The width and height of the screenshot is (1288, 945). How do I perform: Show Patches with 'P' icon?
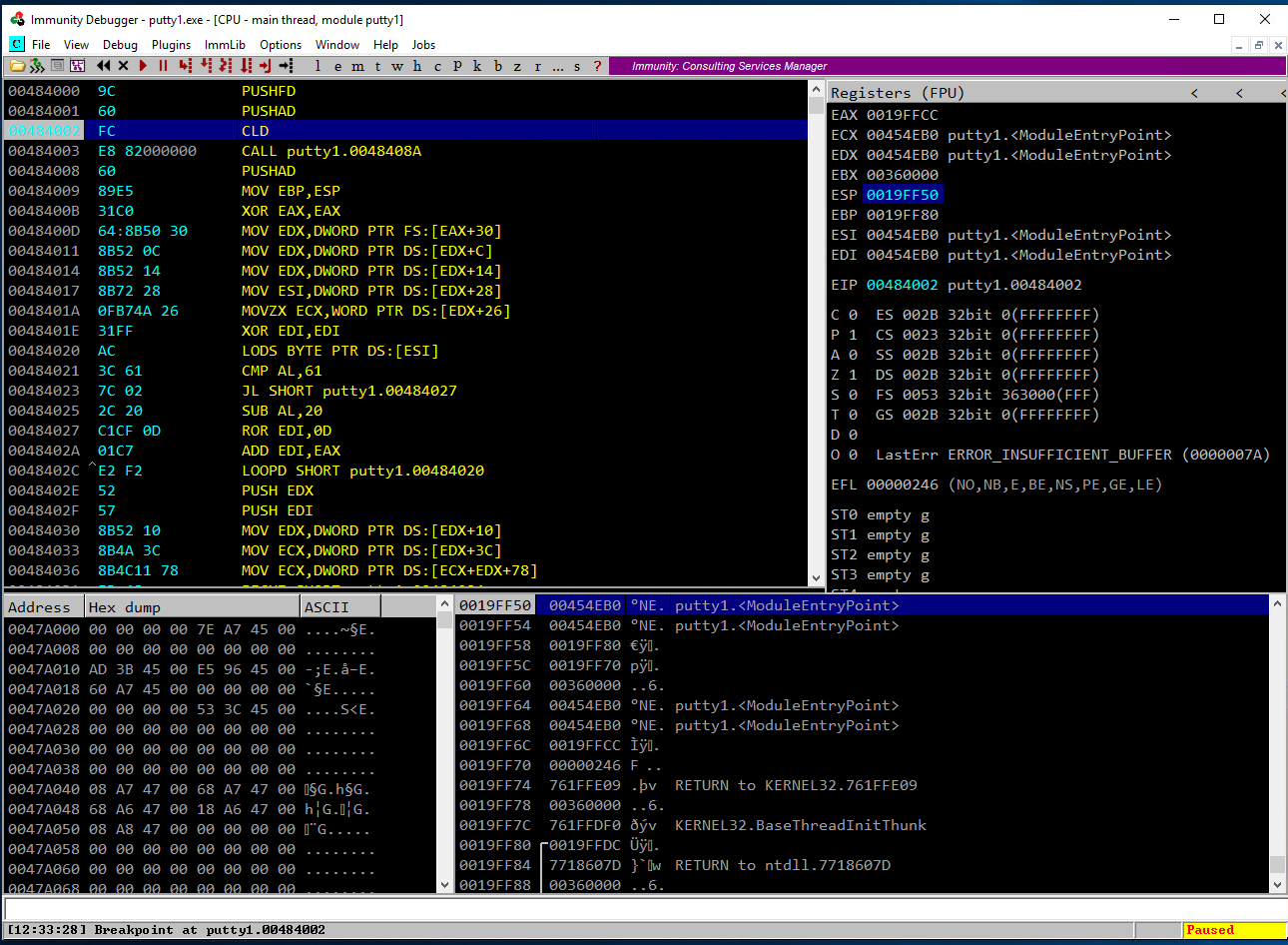[x=457, y=66]
